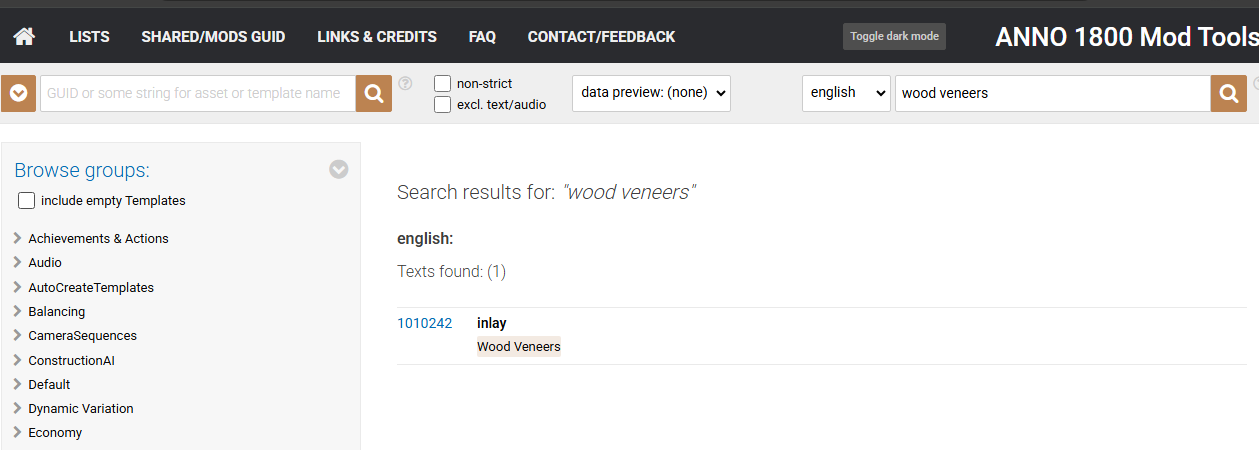Open the data preview dropdown
This screenshot has width=1259, height=450.
click(x=651, y=93)
